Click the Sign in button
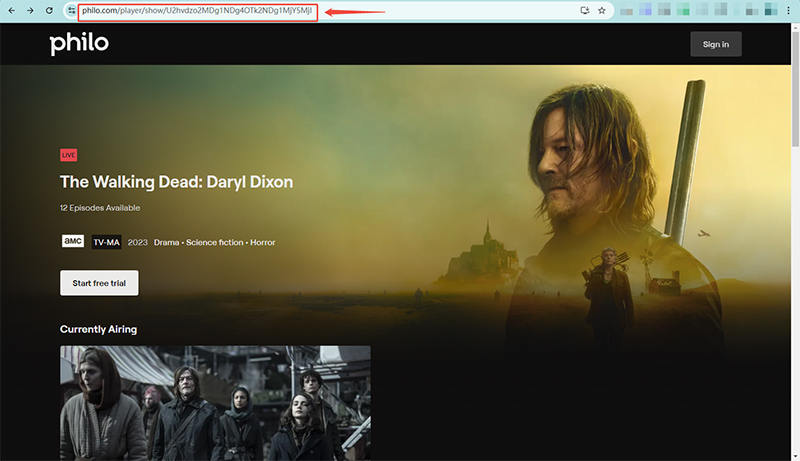Viewport: 800px width, 461px height. tap(716, 44)
